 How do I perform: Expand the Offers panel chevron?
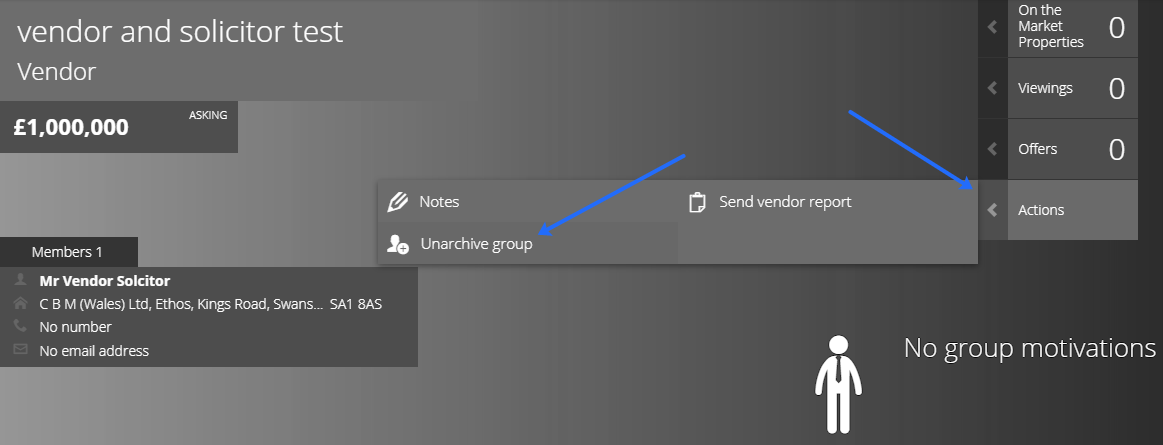coord(992,149)
